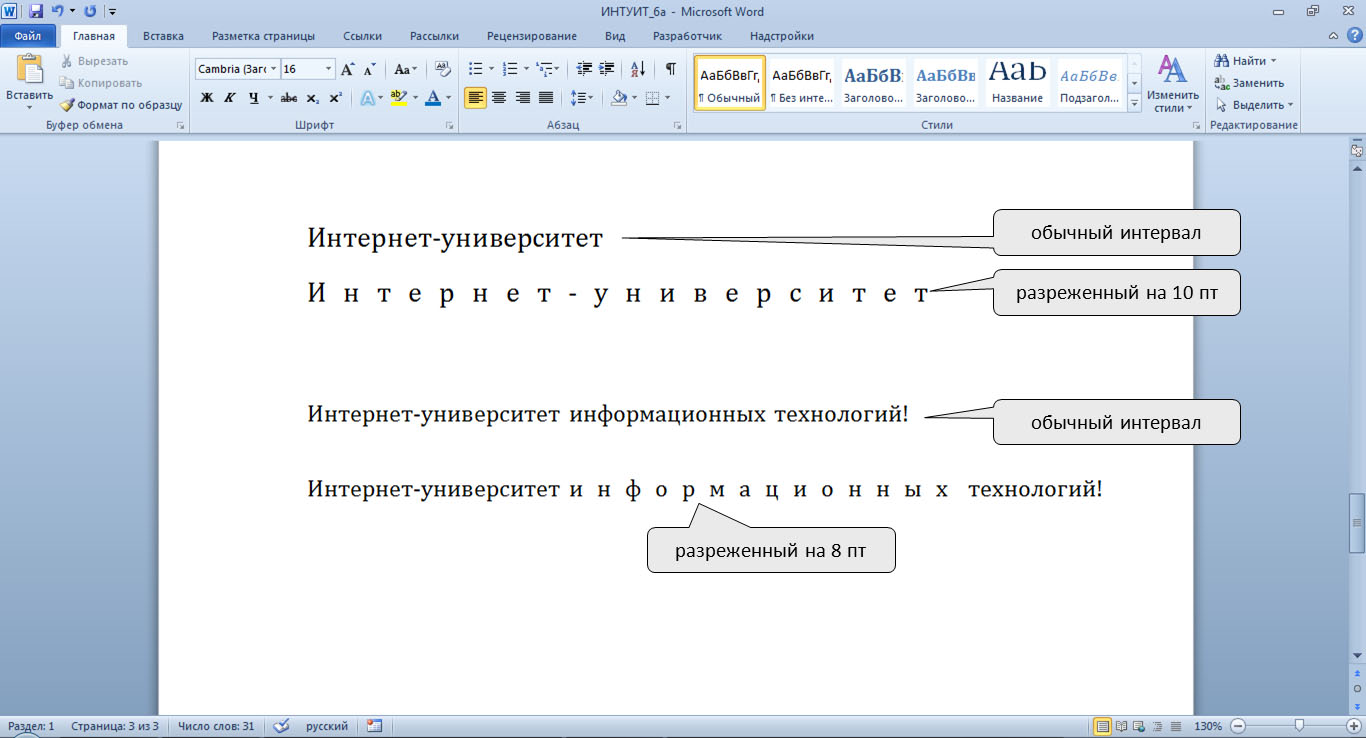
Task: Click the vertical scrollbar thumb
Action: tap(1357, 523)
